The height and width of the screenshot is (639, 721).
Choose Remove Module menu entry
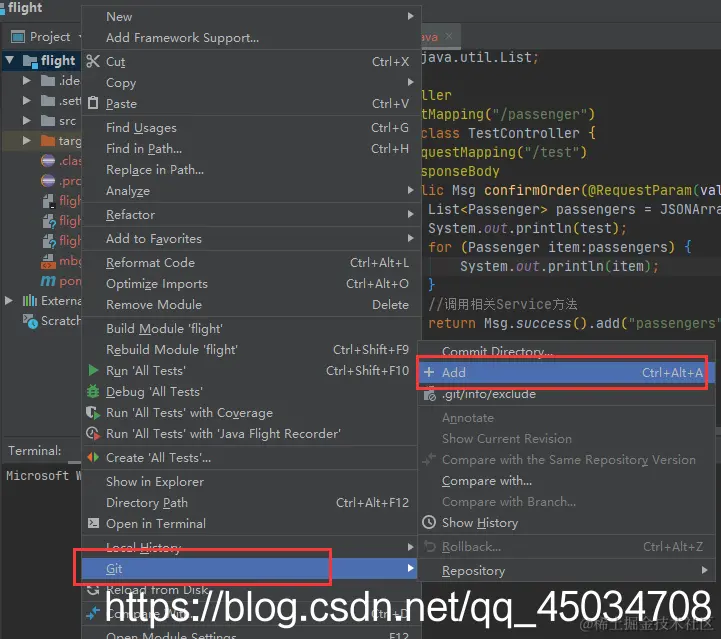point(249,305)
